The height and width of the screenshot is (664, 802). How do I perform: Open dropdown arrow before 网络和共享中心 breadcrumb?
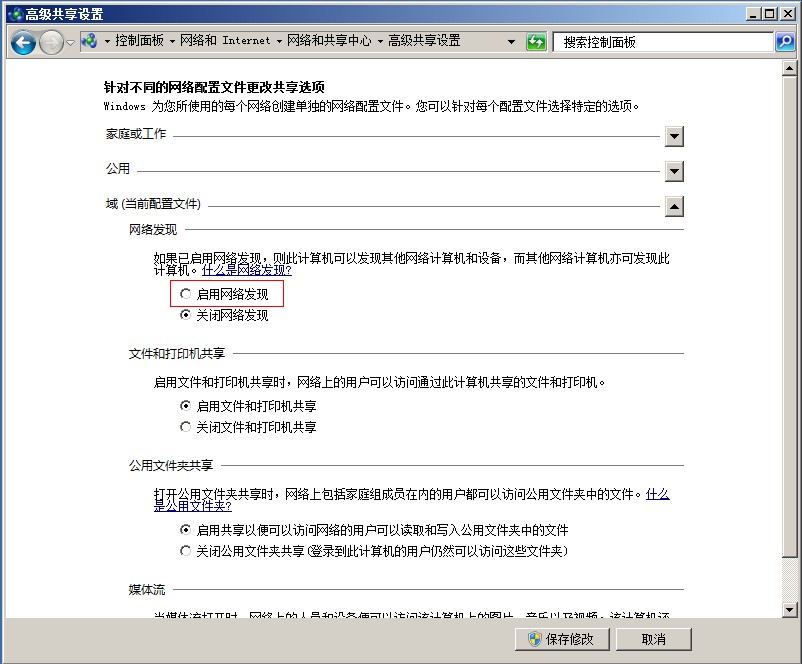tap(279, 41)
